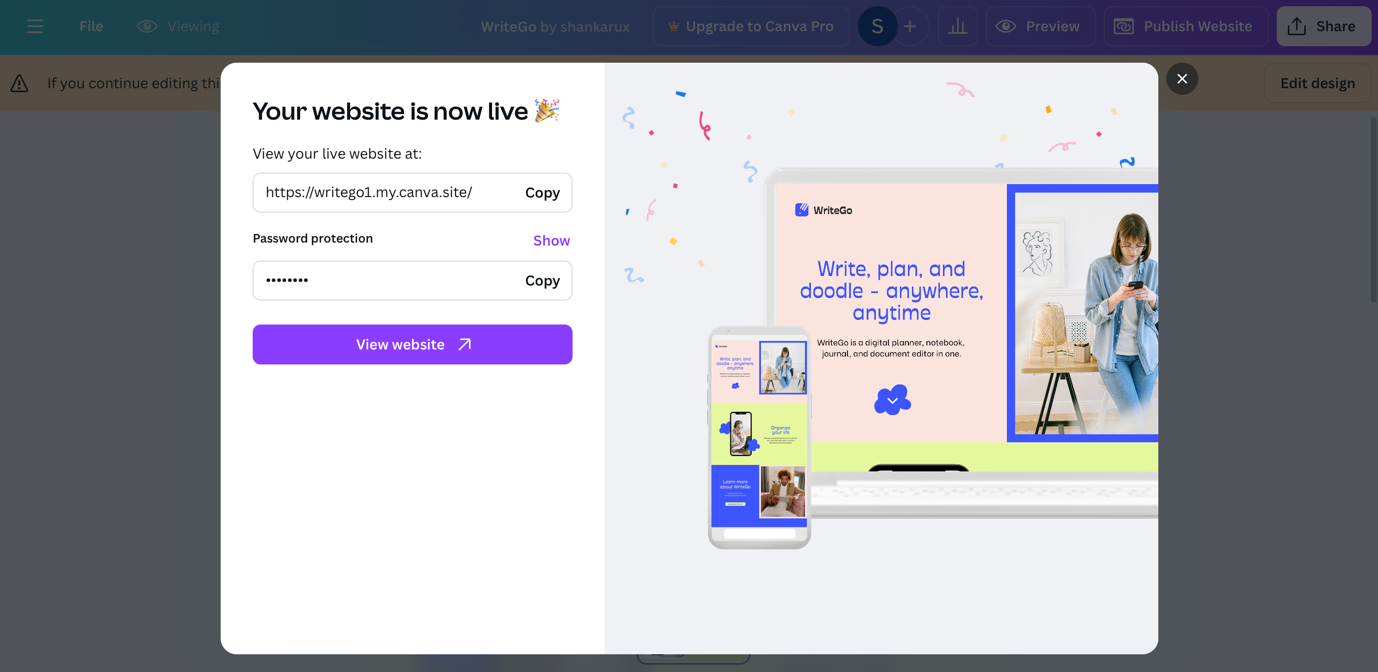Click the Share button
The width and height of the screenshot is (1378, 672).
pos(1323,27)
